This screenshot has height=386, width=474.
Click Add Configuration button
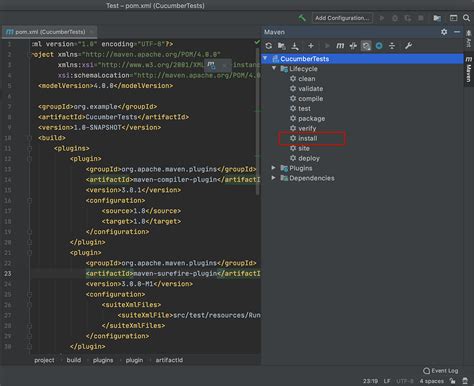(342, 18)
